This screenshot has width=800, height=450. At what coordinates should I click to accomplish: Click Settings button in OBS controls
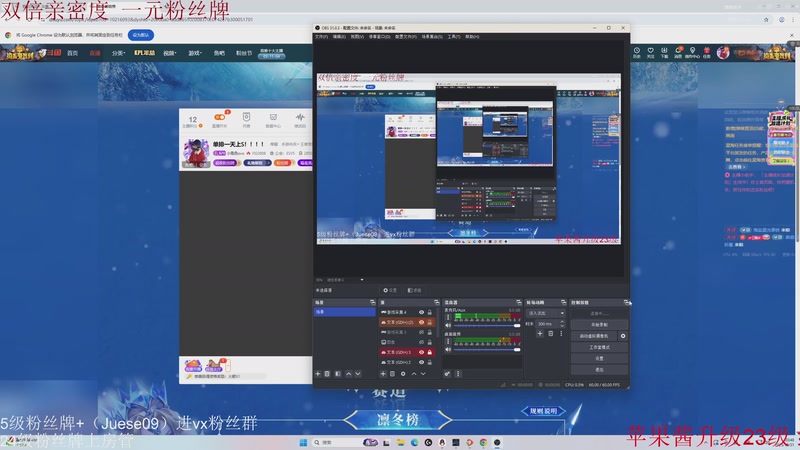point(599,359)
